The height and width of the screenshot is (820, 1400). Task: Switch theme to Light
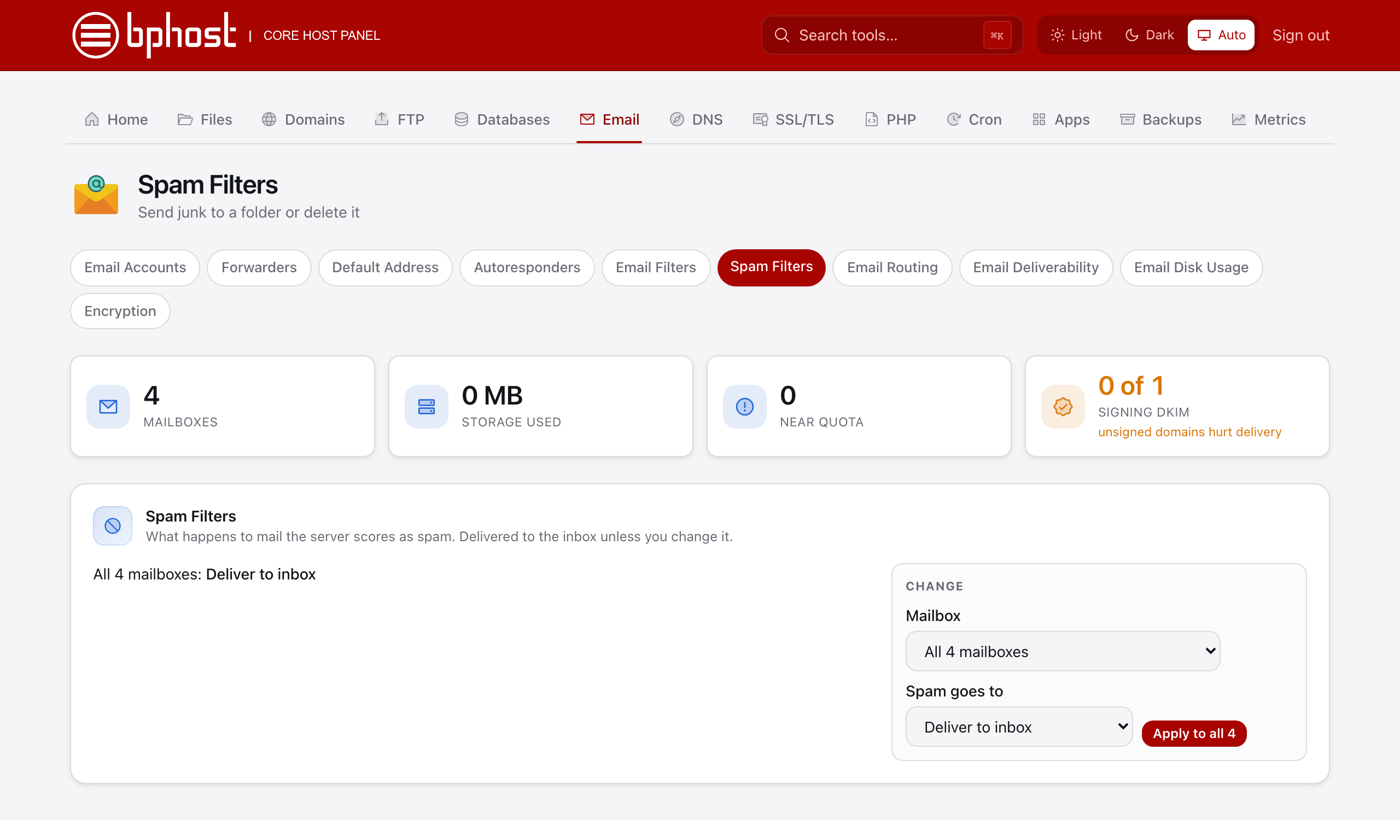pyautogui.click(x=1076, y=35)
